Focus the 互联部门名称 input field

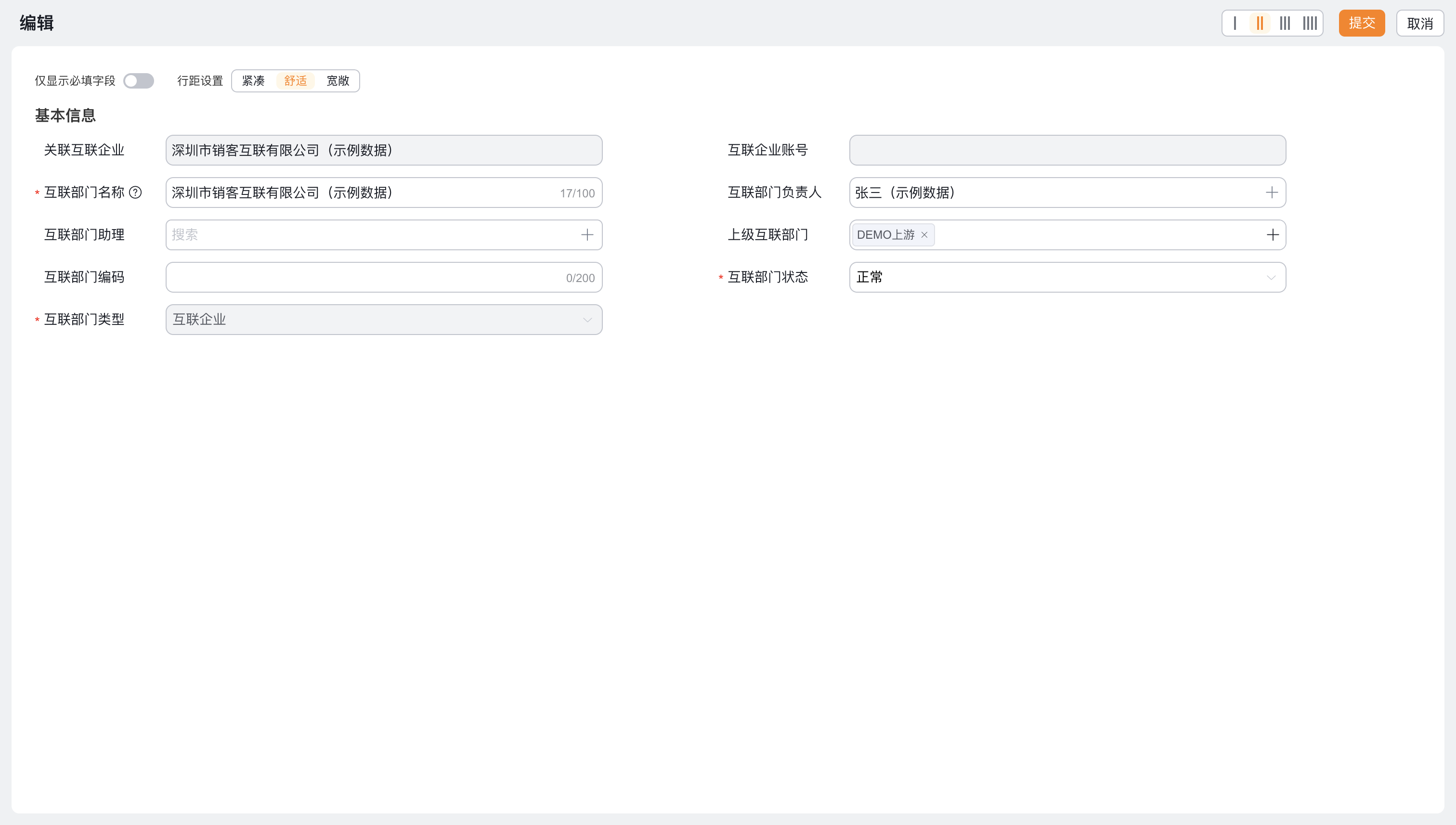point(384,193)
